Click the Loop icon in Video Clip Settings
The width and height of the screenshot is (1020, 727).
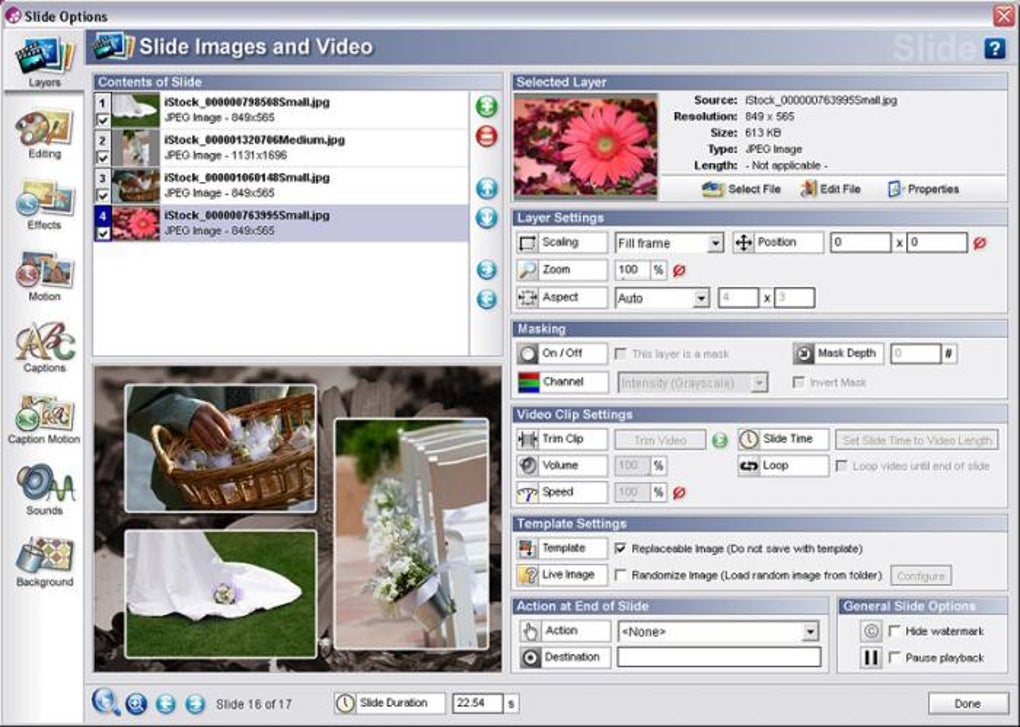[x=749, y=466]
